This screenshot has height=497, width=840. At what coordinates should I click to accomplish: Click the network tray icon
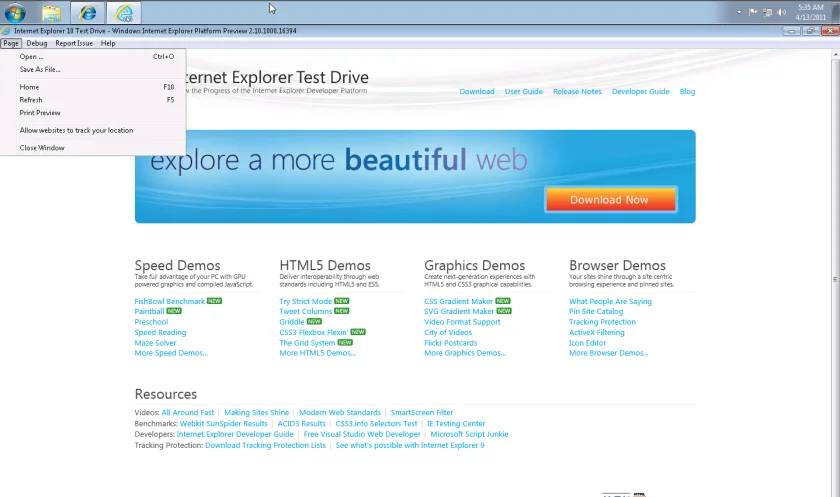768,12
